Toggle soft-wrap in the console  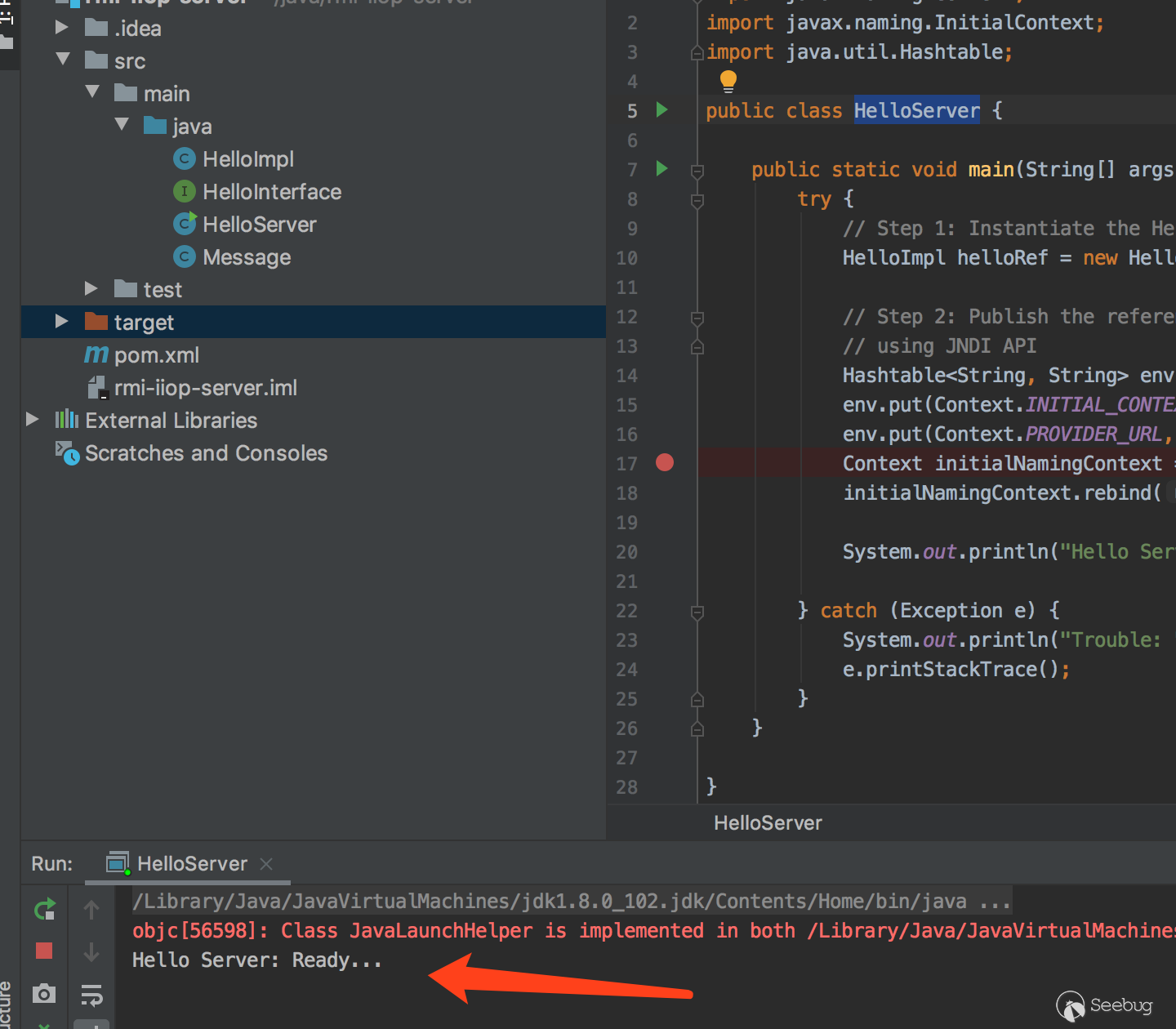point(91,995)
